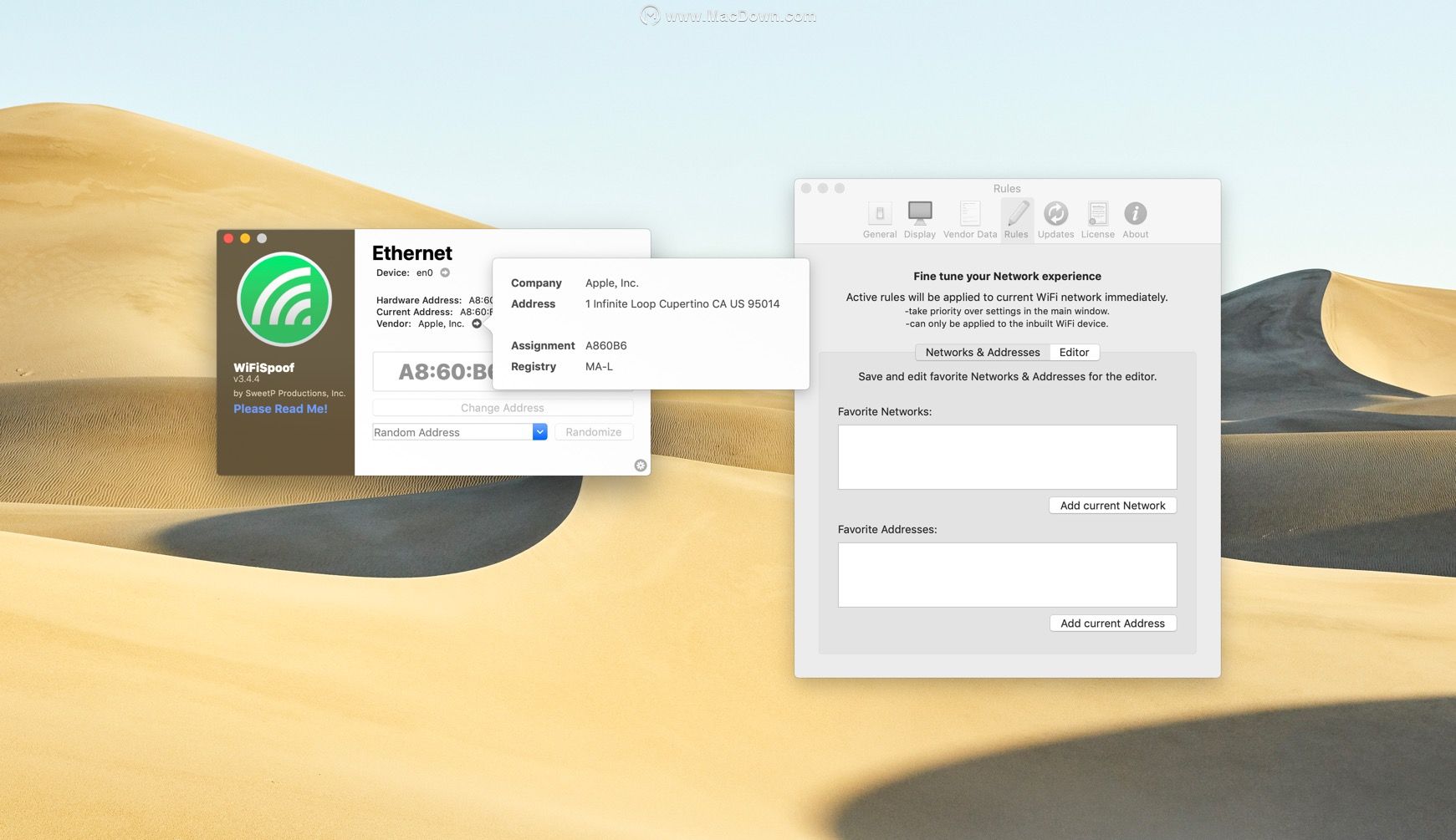
Task: Expand the Random Address dropdown
Action: [539, 432]
